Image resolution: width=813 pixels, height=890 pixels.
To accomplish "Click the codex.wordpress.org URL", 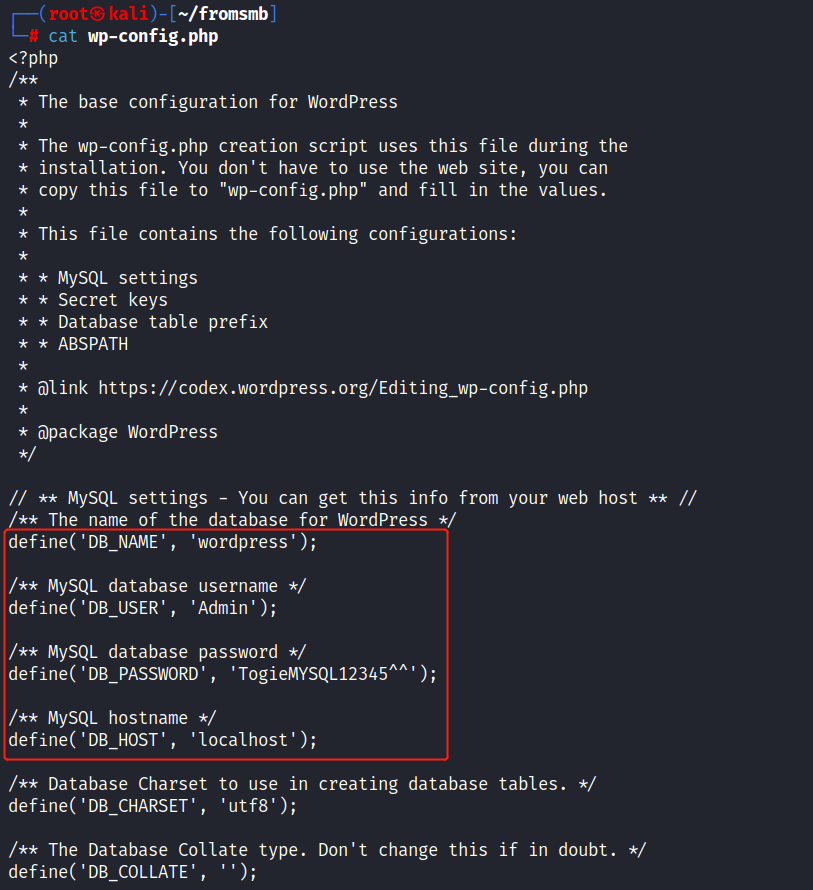I will (x=342, y=388).
